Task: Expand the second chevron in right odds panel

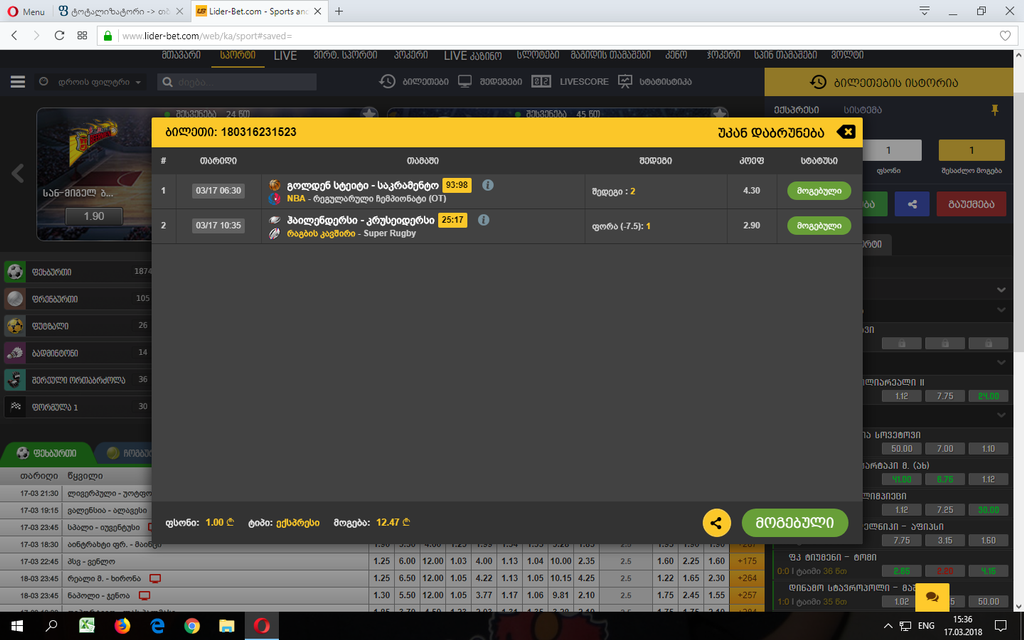Action: [x=1001, y=310]
